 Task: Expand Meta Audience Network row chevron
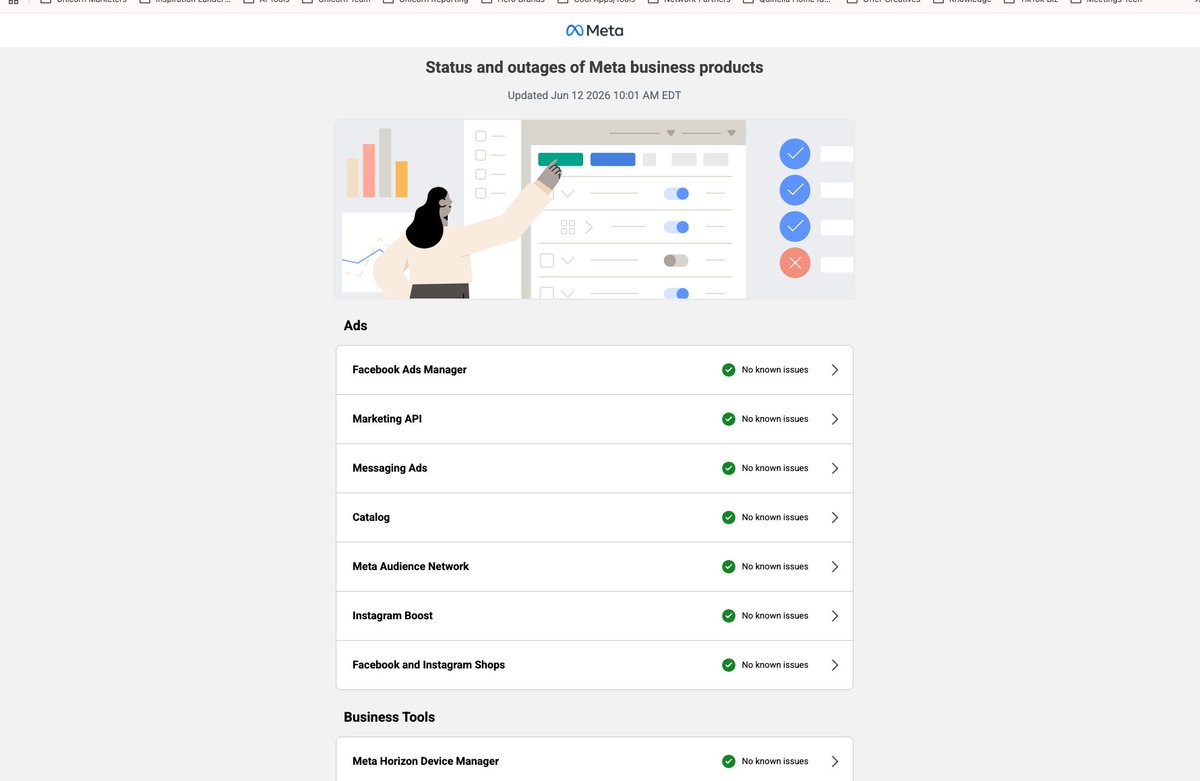(835, 566)
